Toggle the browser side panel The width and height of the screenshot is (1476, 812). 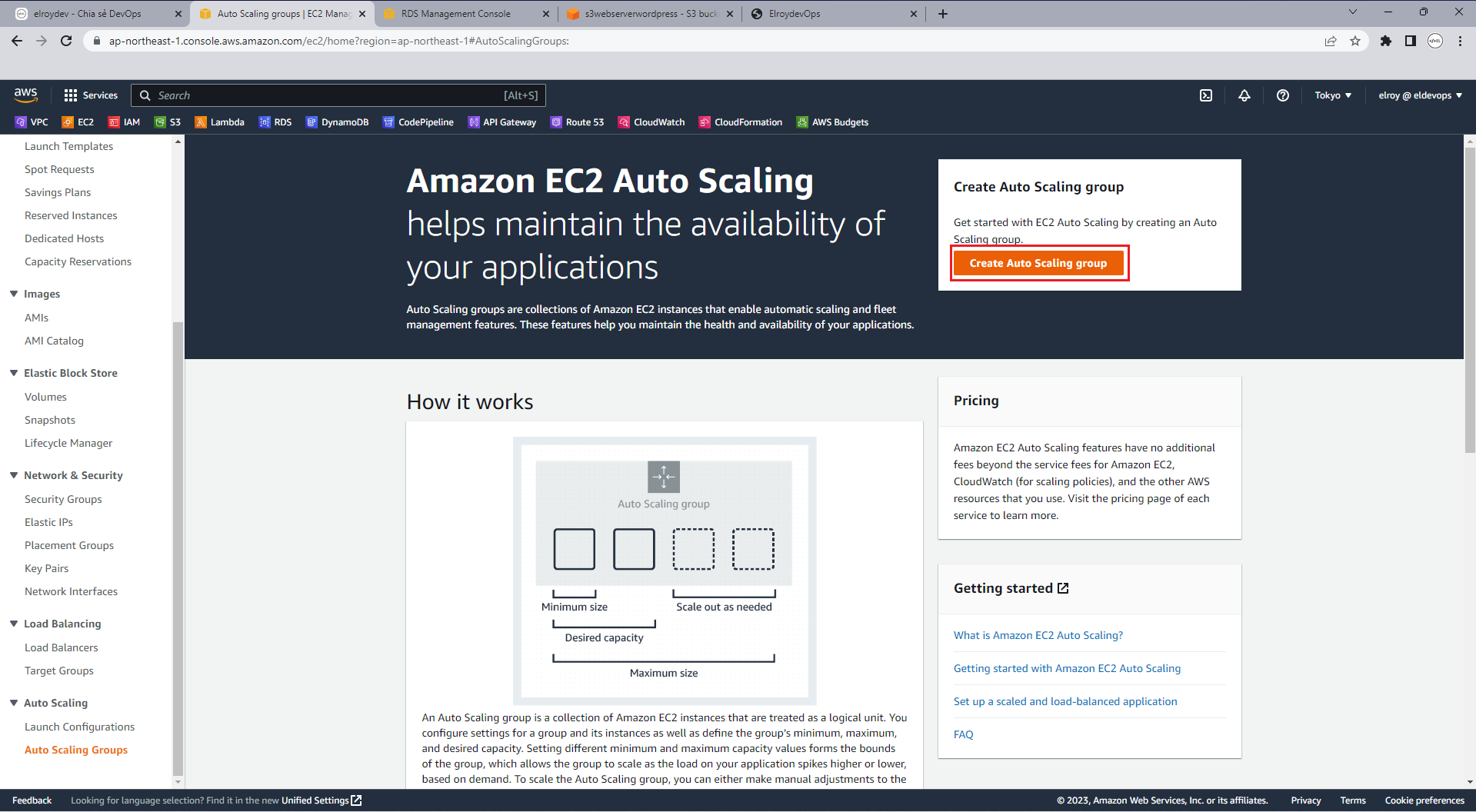click(x=1410, y=41)
